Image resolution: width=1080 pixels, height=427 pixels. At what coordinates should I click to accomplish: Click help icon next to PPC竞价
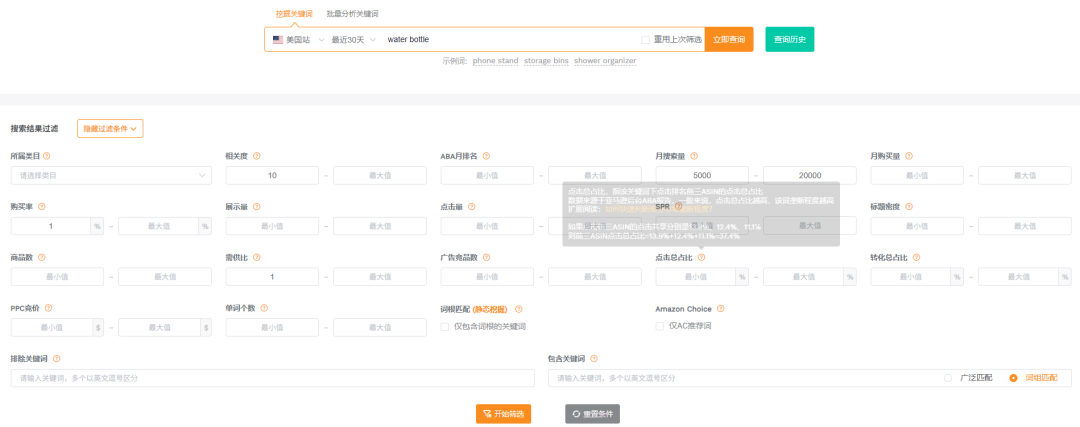pyautogui.click(x=49, y=309)
